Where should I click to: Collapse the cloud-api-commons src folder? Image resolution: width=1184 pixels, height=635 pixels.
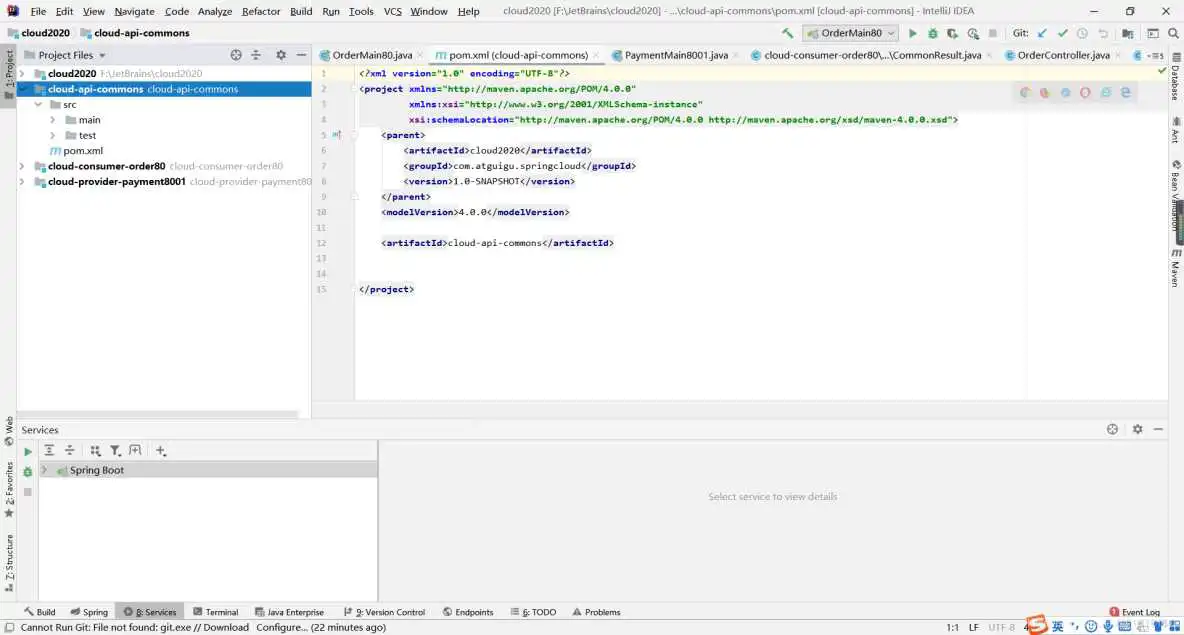tap(39, 104)
